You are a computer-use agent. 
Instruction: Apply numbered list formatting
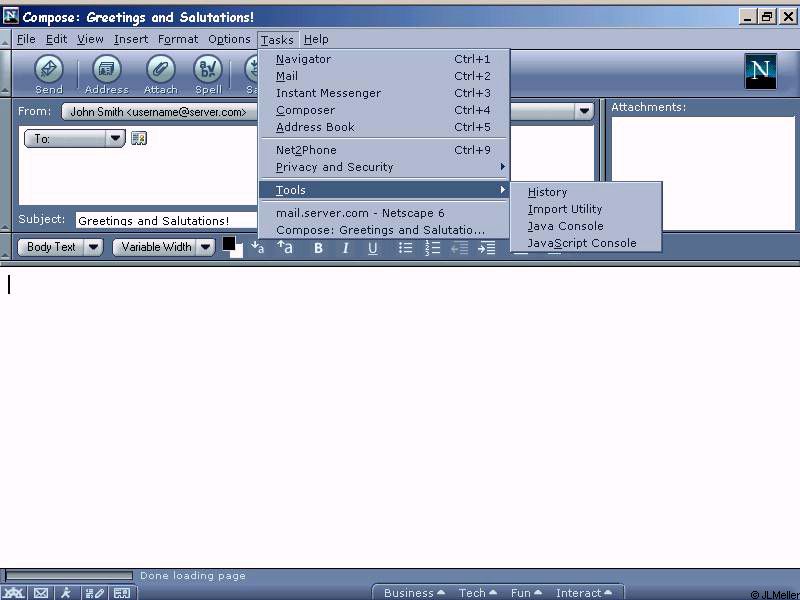pyautogui.click(x=433, y=248)
